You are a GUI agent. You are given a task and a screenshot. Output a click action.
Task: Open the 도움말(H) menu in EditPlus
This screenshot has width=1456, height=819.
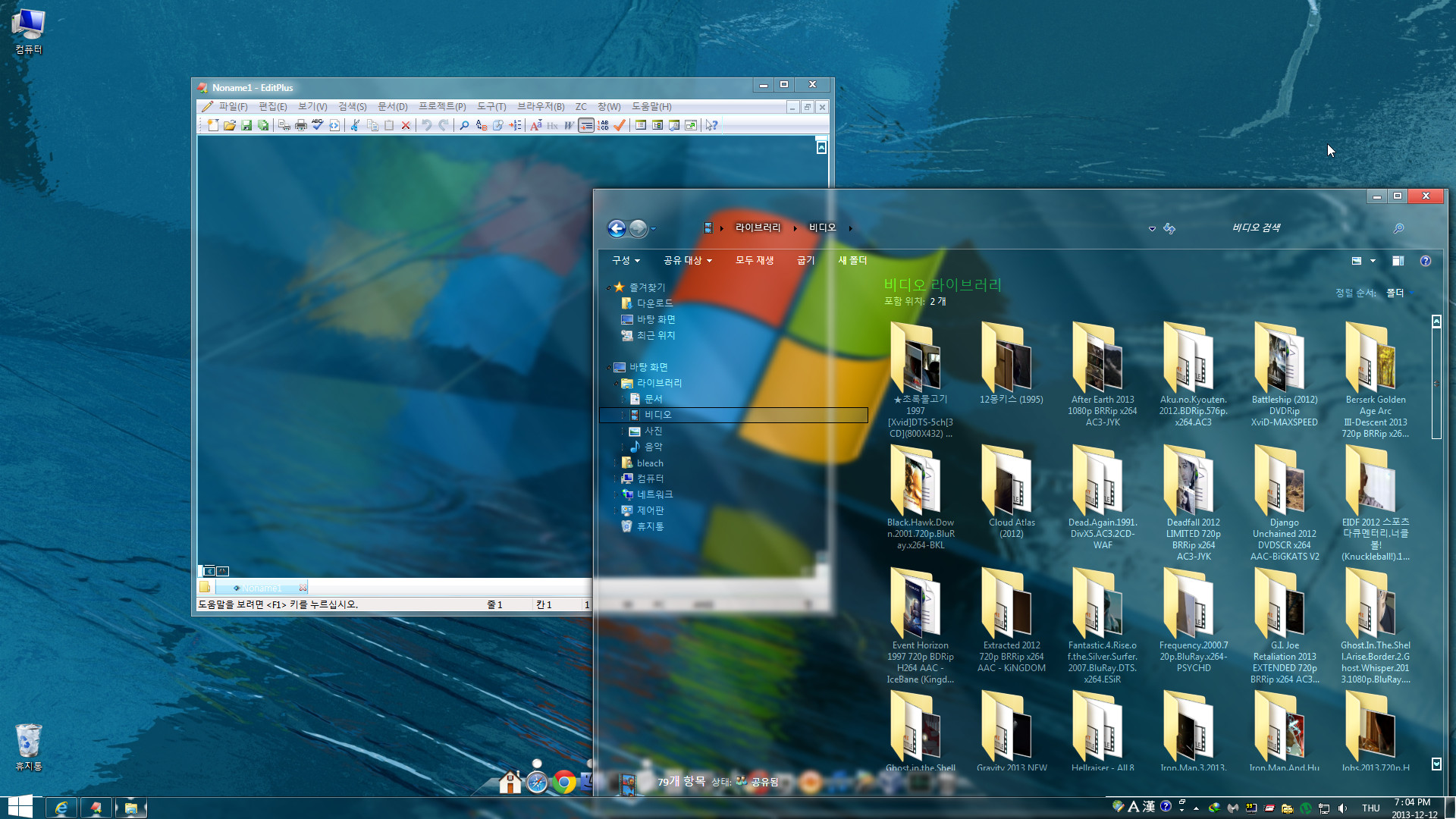coord(652,107)
